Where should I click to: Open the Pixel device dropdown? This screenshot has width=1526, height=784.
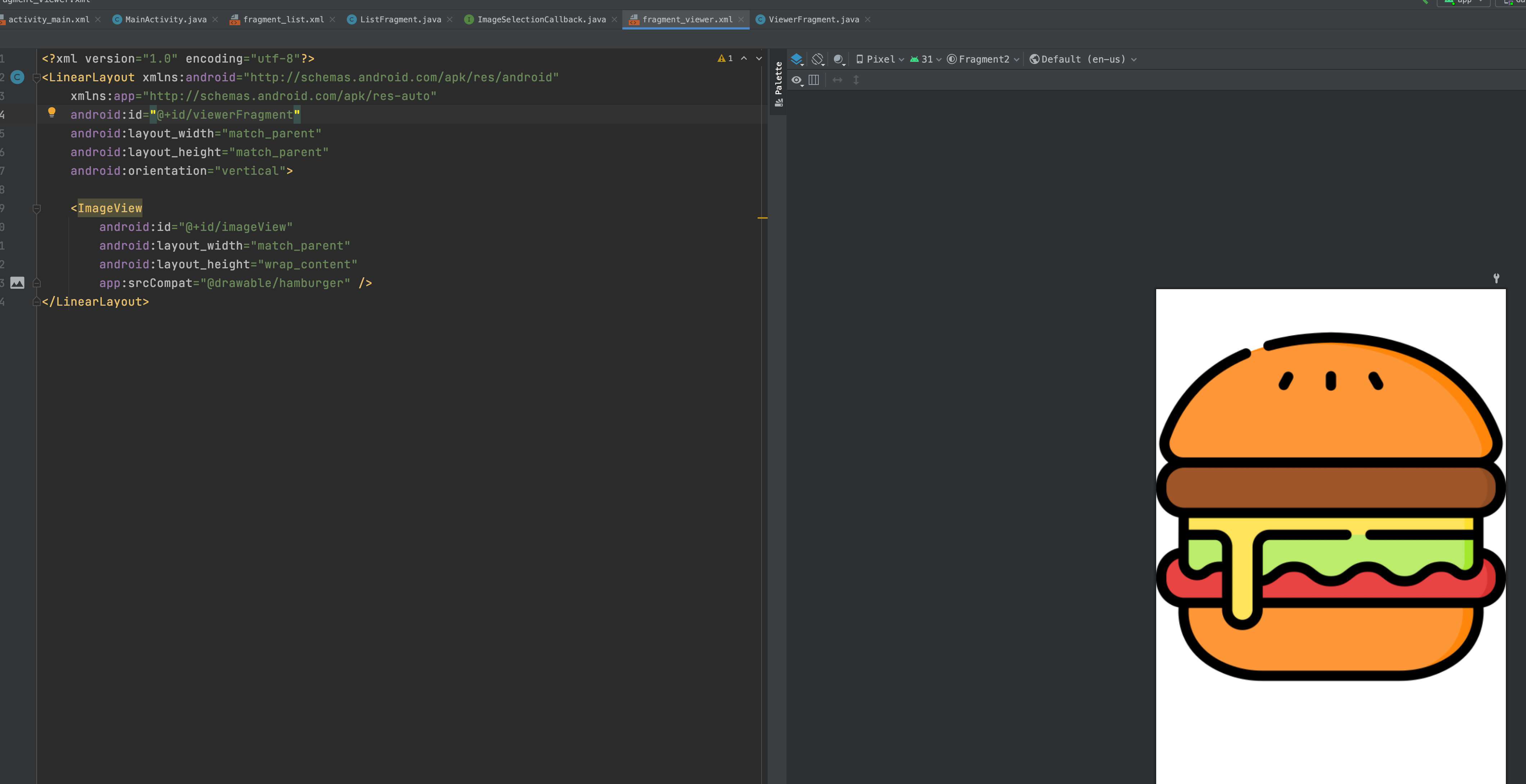click(880, 59)
